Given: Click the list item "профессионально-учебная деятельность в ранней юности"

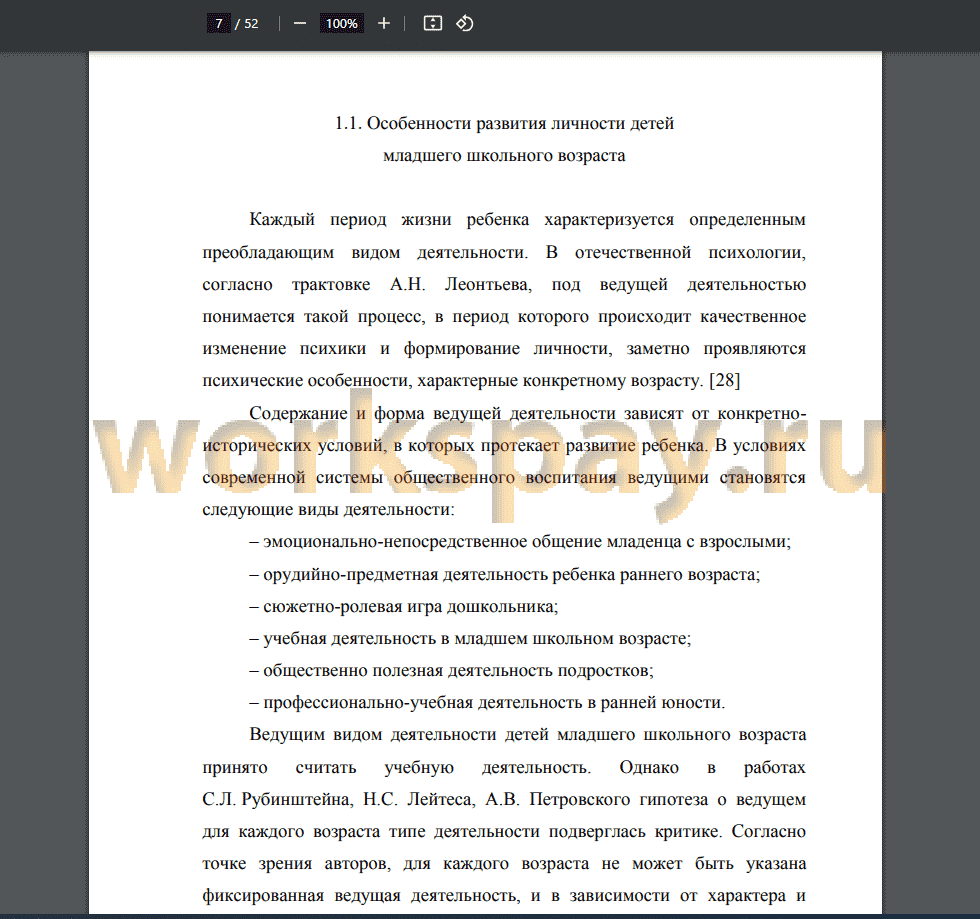Looking at the screenshot, I should pyautogui.click(x=493, y=703).
